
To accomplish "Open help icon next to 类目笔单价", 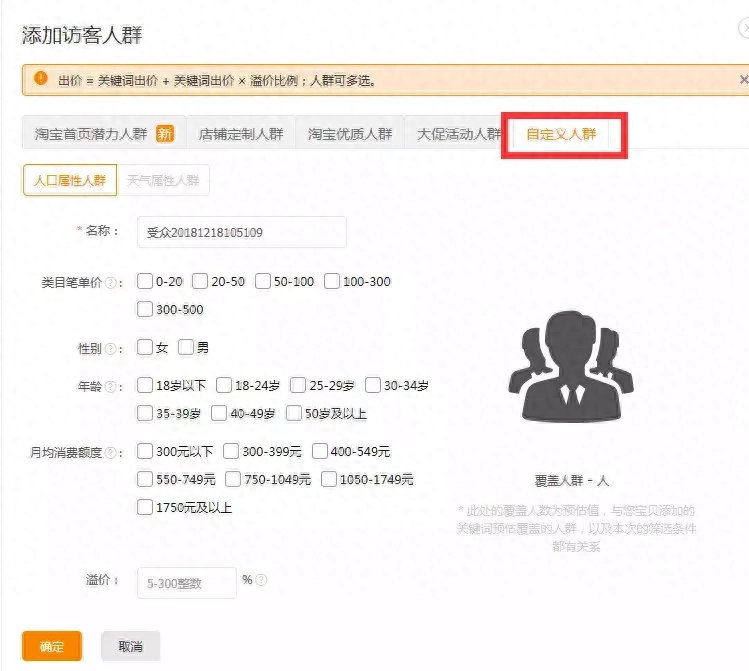I will 111,283.
